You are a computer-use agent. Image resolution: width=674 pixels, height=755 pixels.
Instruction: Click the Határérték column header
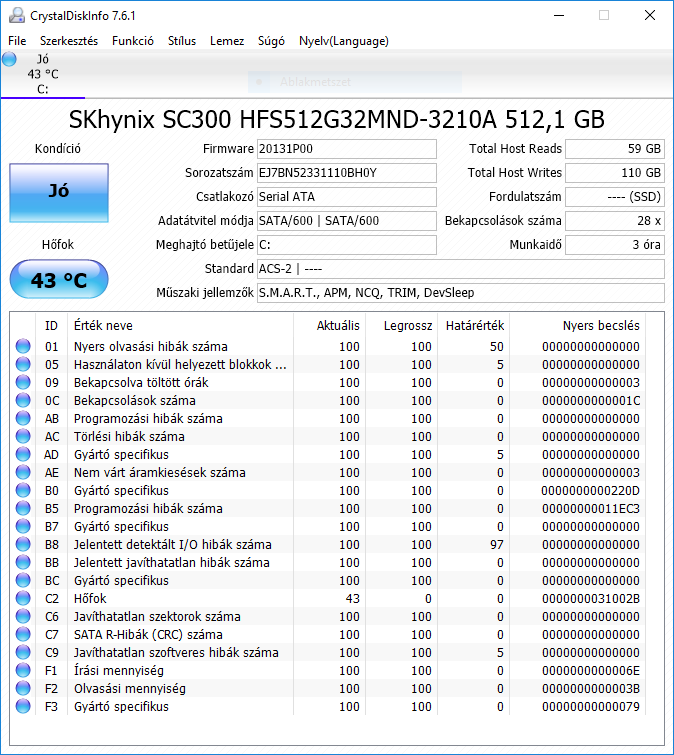pyautogui.click(x=474, y=325)
